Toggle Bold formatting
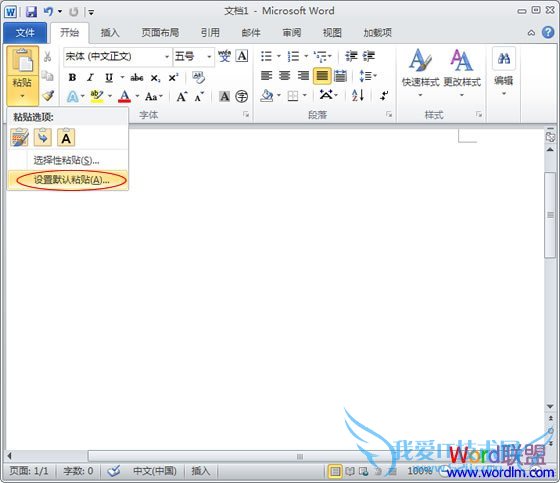The width and height of the screenshot is (560, 483). pyautogui.click(x=72, y=77)
